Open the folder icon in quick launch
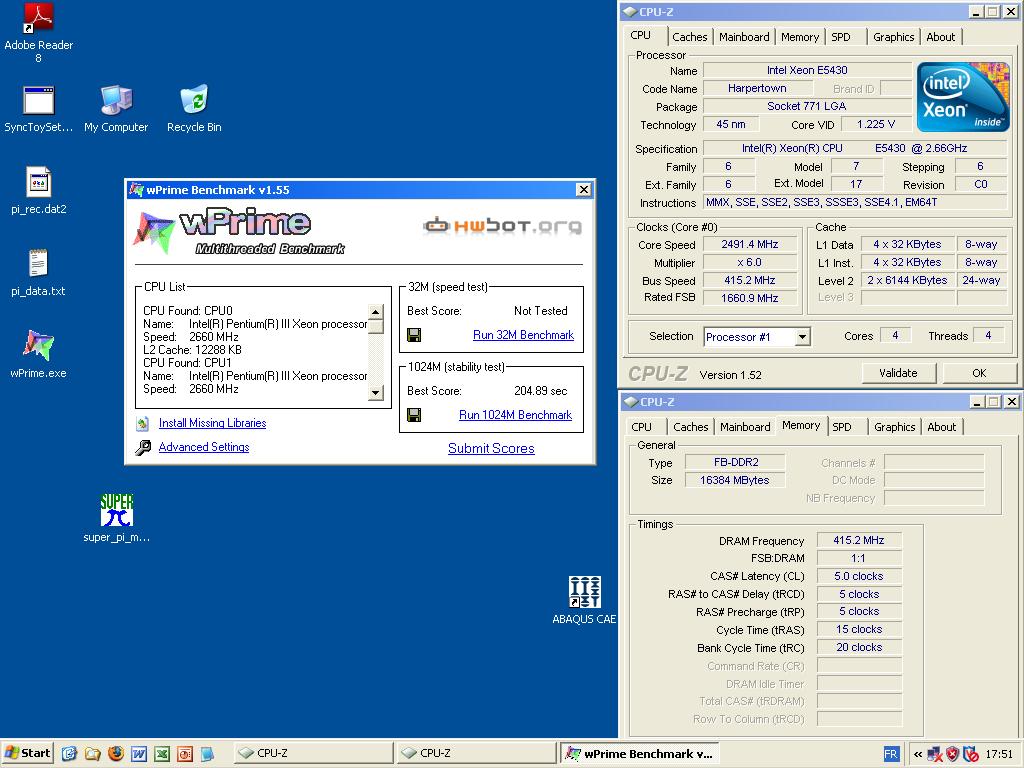Image resolution: width=1024 pixels, height=768 pixels. [92, 754]
